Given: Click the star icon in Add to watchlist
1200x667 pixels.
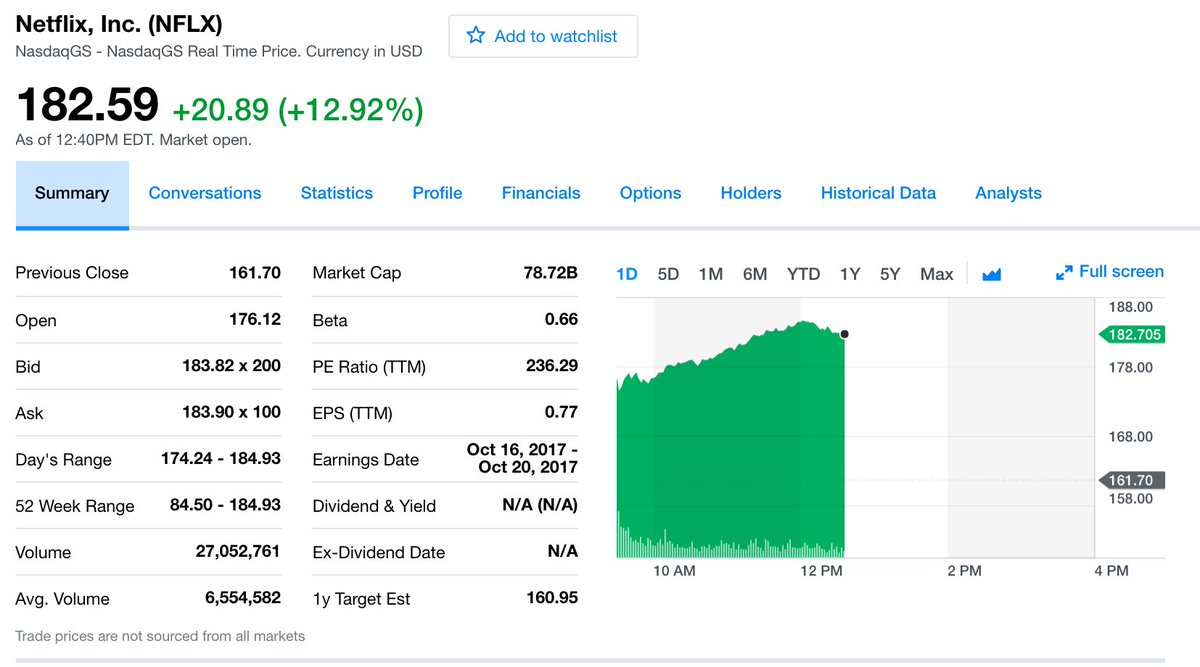Looking at the screenshot, I should coord(476,36).
